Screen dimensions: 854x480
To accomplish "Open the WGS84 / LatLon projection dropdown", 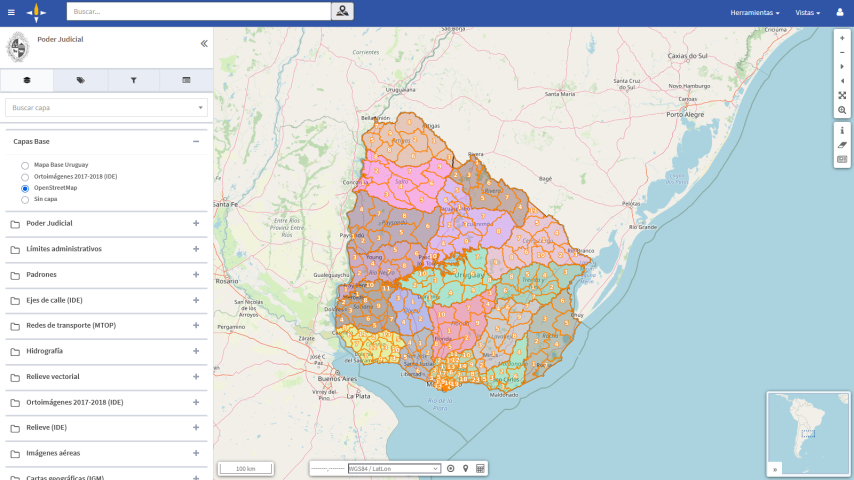I will 394,469.
